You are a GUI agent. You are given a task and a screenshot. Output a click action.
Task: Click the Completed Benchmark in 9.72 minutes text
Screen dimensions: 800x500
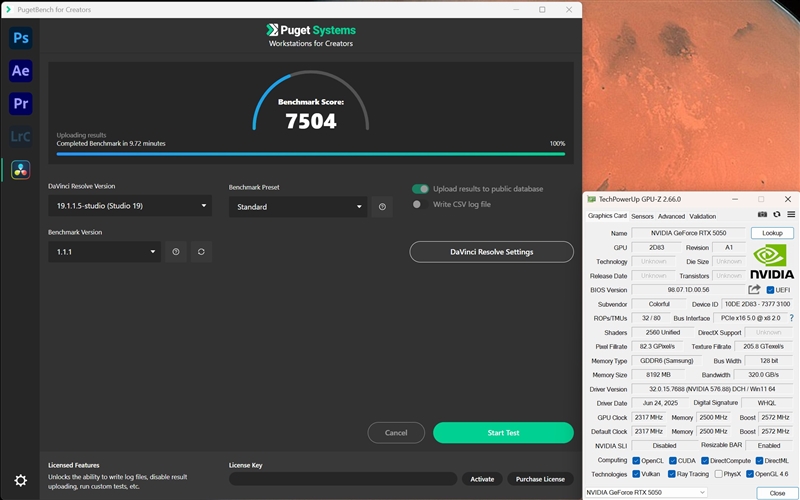click(x=111, y=143)
